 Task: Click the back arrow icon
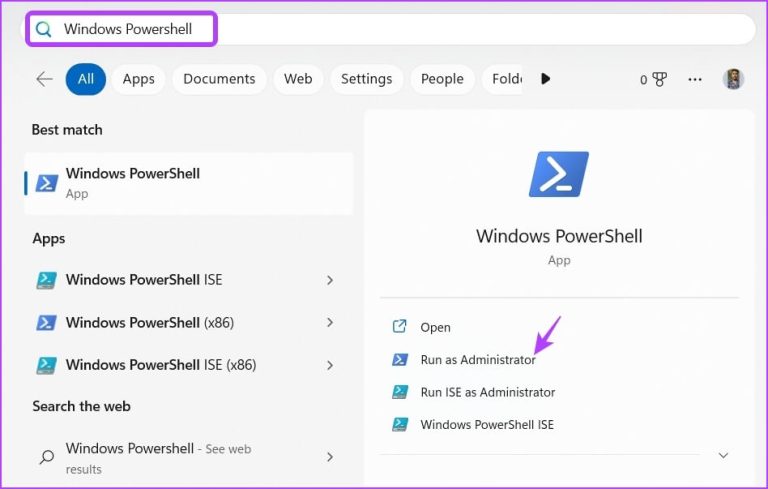[x=45, y=79]
